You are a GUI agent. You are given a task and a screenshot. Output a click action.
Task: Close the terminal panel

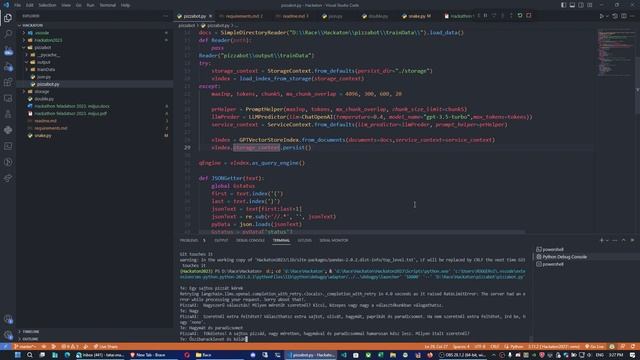click(x=632, y=240)
